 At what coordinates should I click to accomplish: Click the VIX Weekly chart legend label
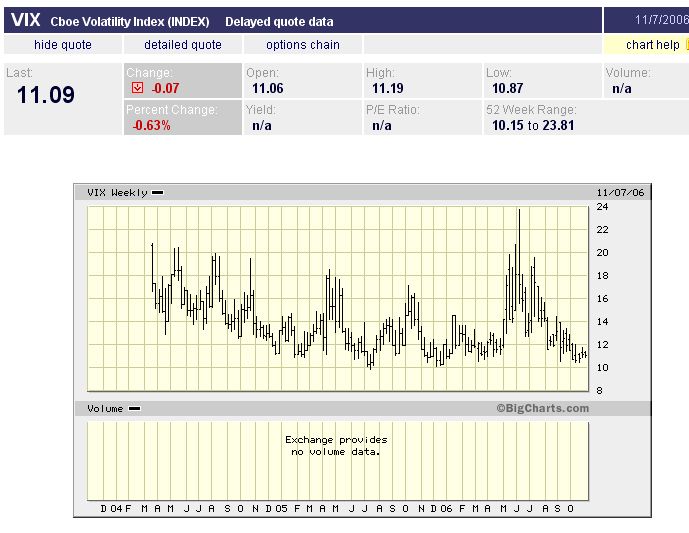[x=117, y=192]
